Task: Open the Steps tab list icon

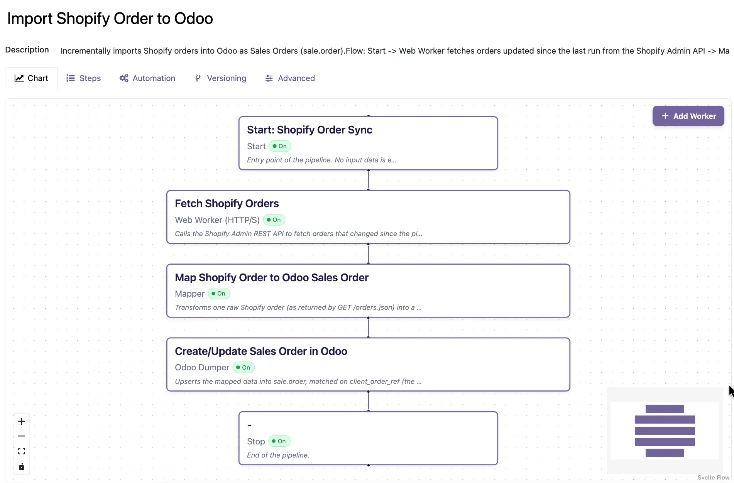Action: pyautogui.click(x=71, y=78)
